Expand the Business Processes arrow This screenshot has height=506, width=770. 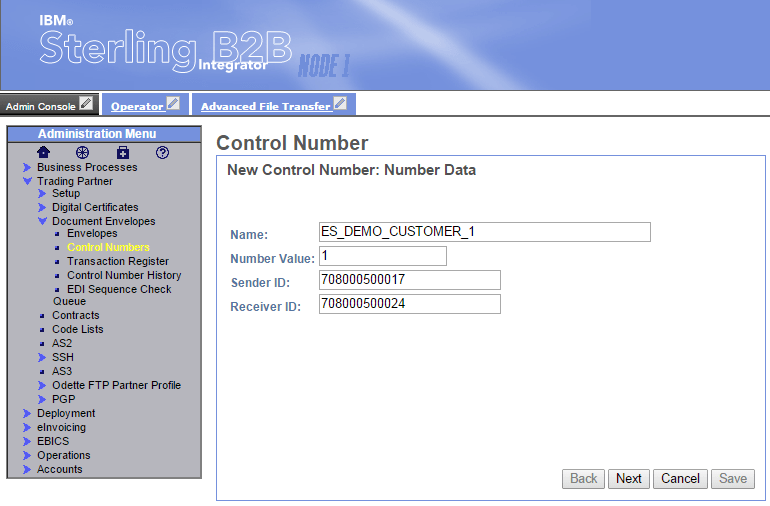click(x=27, y=168)
